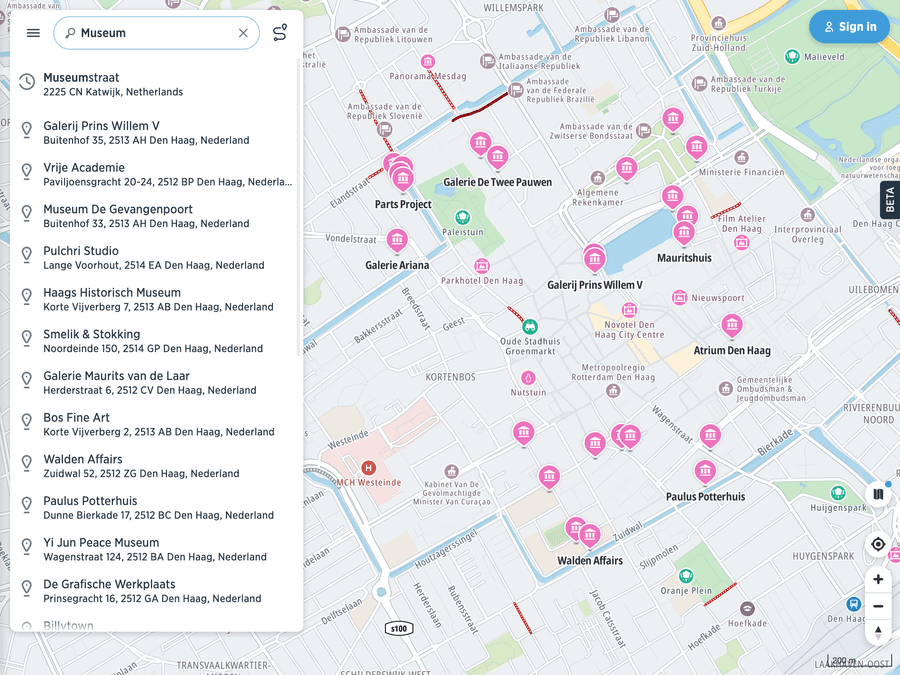Reset map compass orientation
This screenshot has height=675, width=900.
[x=878, y=632]
